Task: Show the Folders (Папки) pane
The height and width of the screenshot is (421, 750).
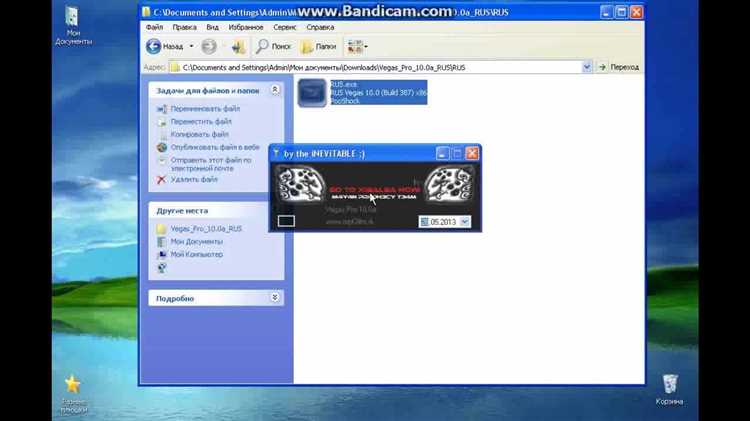Action: [x=318, y=47]
